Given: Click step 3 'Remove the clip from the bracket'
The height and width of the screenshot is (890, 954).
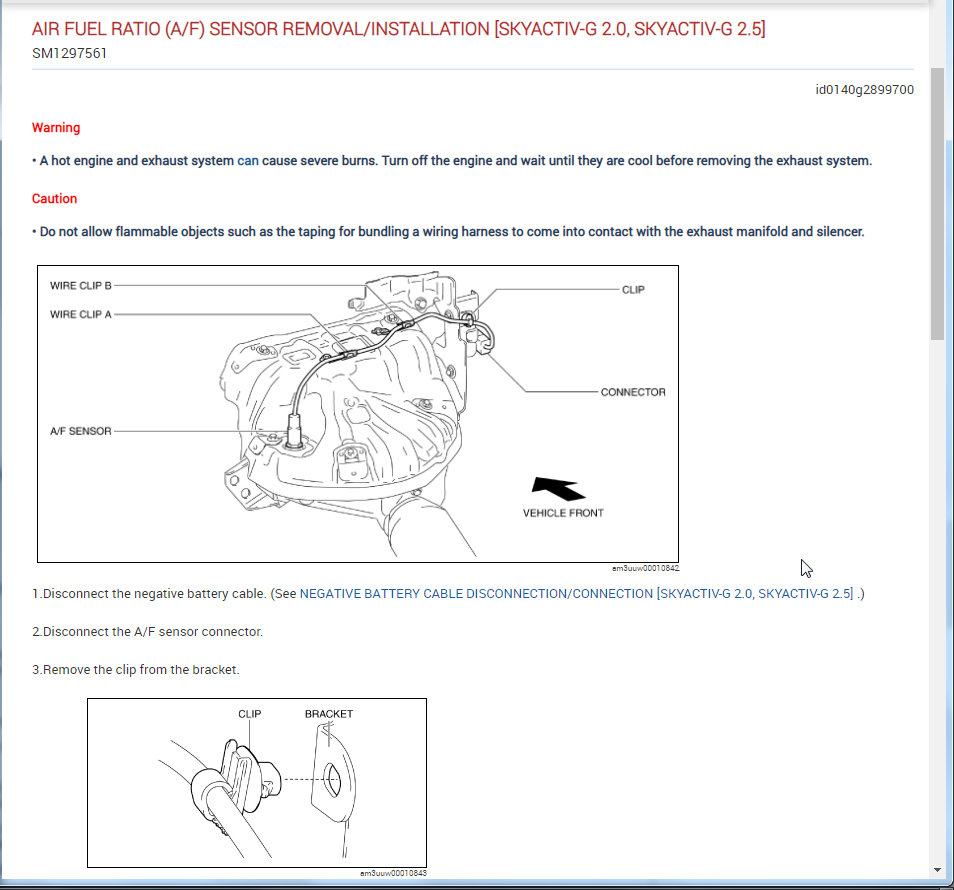Looking at the screenshot, I should point(136,670).
